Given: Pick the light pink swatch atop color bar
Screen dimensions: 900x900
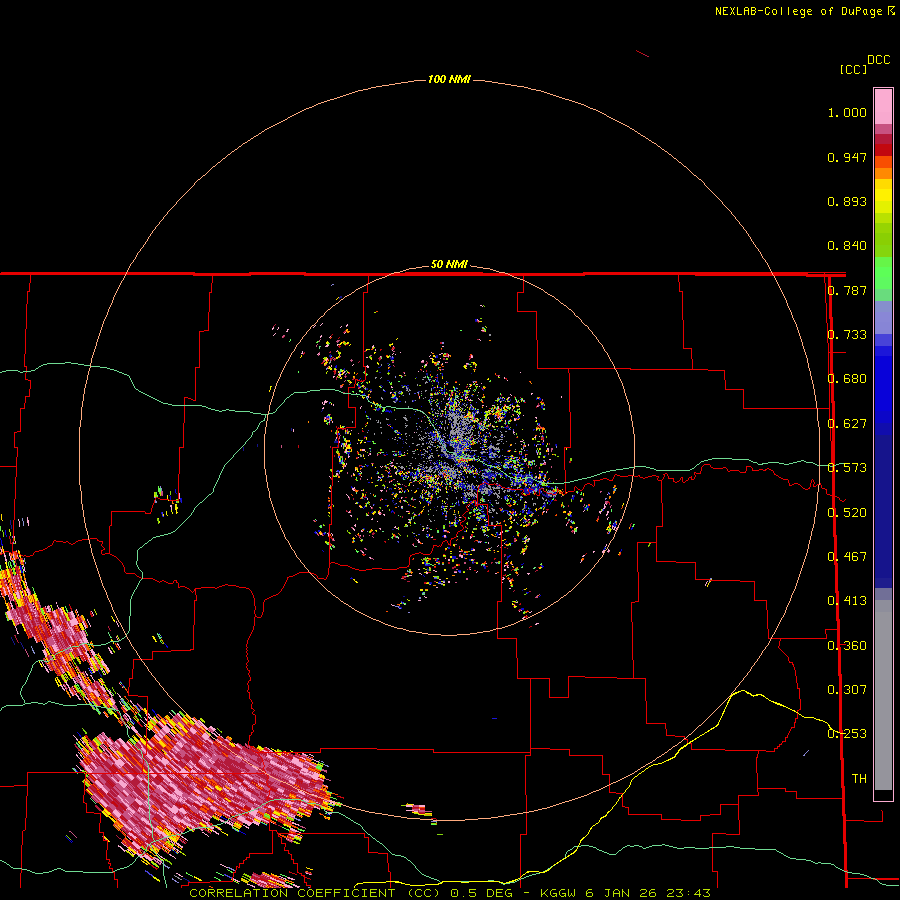Looking at the screenshot, I should pyautogui.click(x=883, y=106).
